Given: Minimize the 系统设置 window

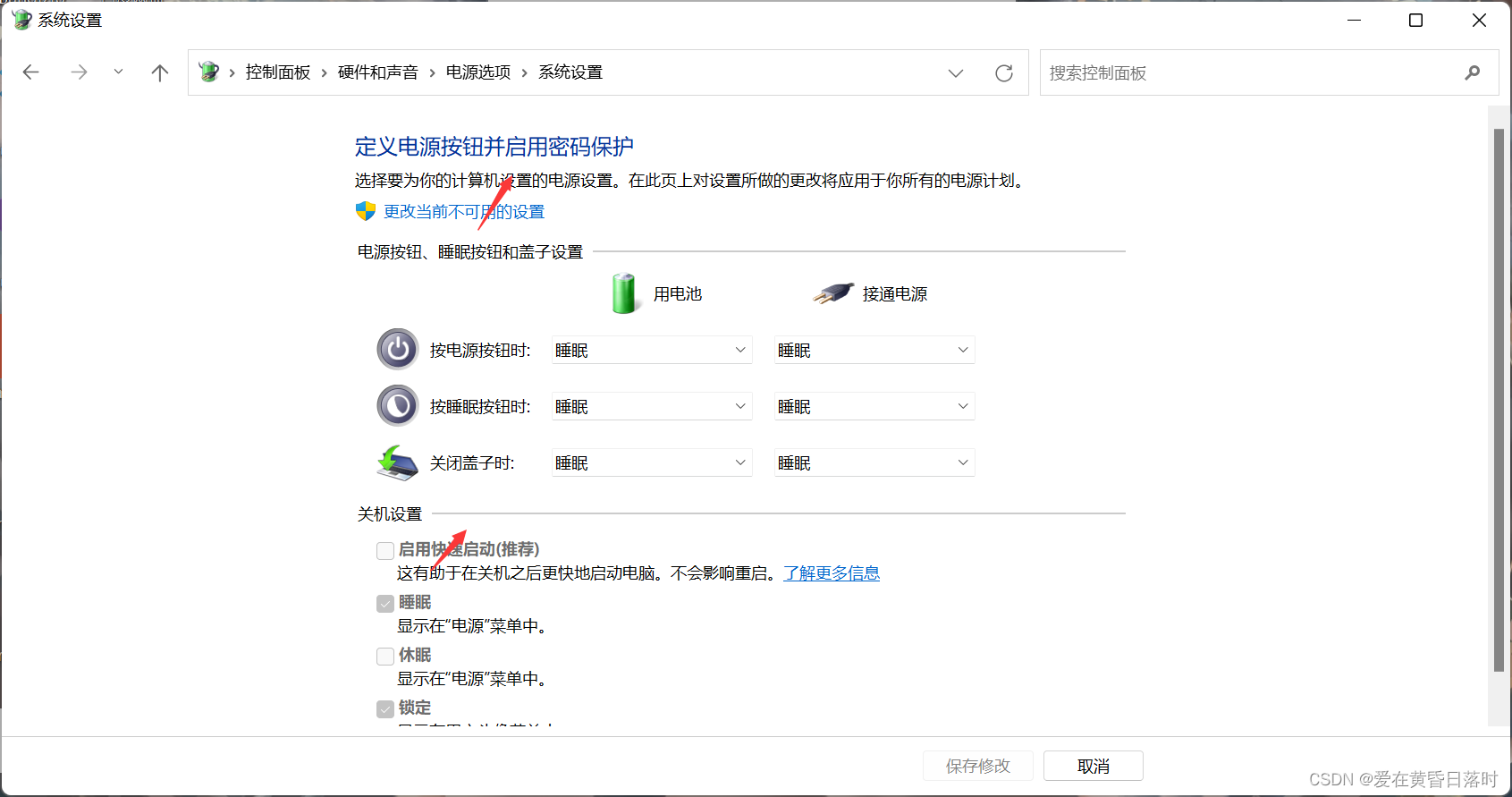Looking at the screenshot, I should pos(1355,20).
